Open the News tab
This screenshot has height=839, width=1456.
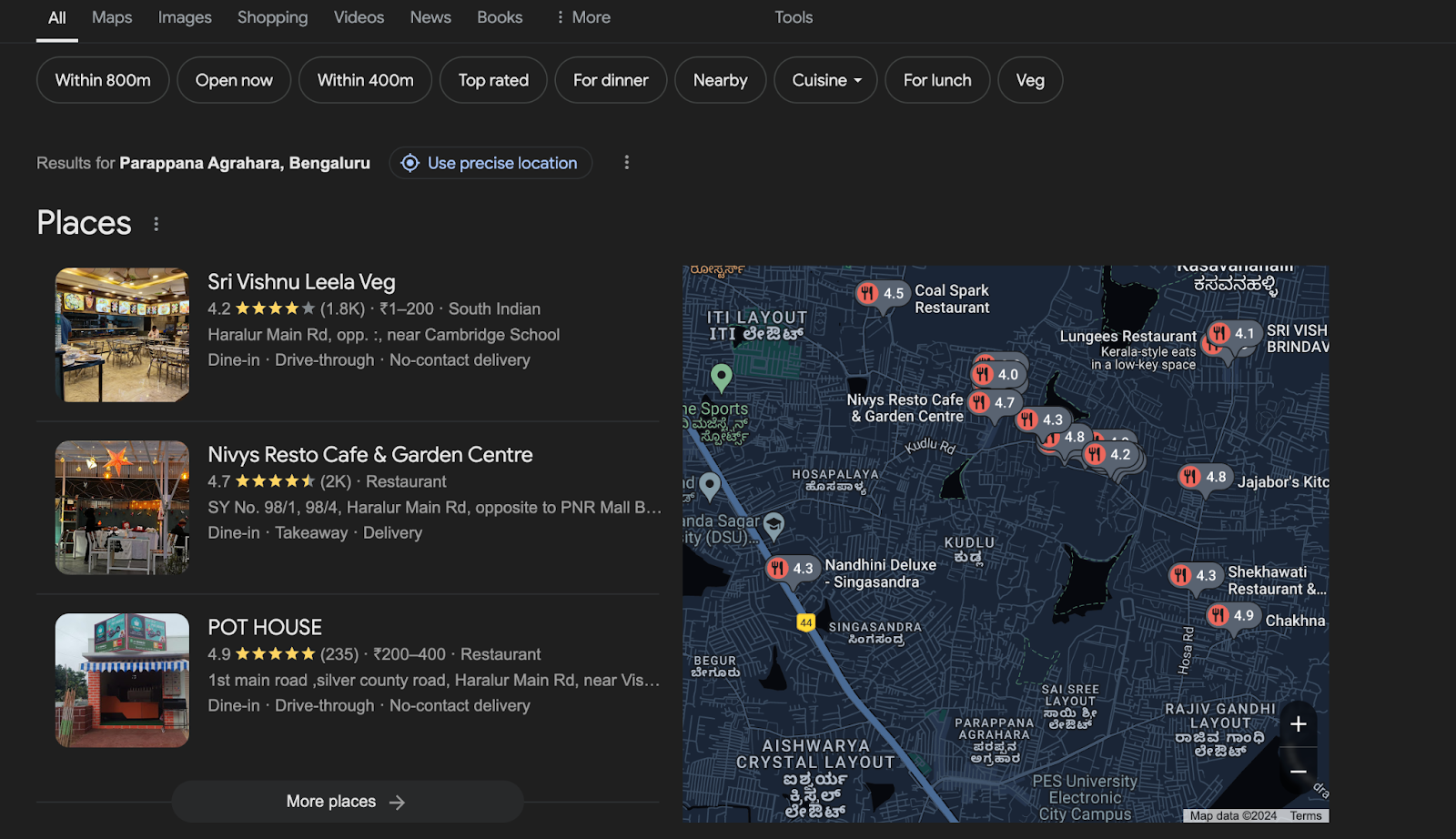pos(430,17)
